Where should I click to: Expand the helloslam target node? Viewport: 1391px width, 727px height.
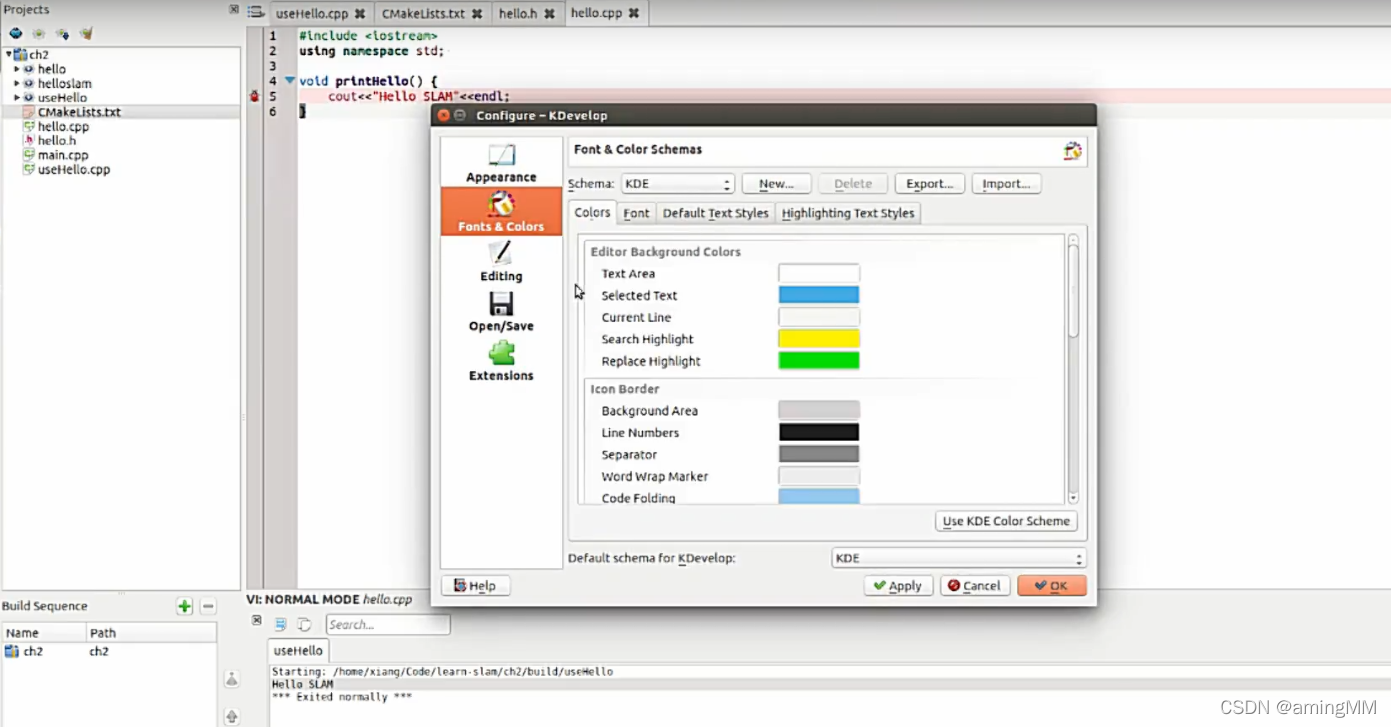[17, 83]
